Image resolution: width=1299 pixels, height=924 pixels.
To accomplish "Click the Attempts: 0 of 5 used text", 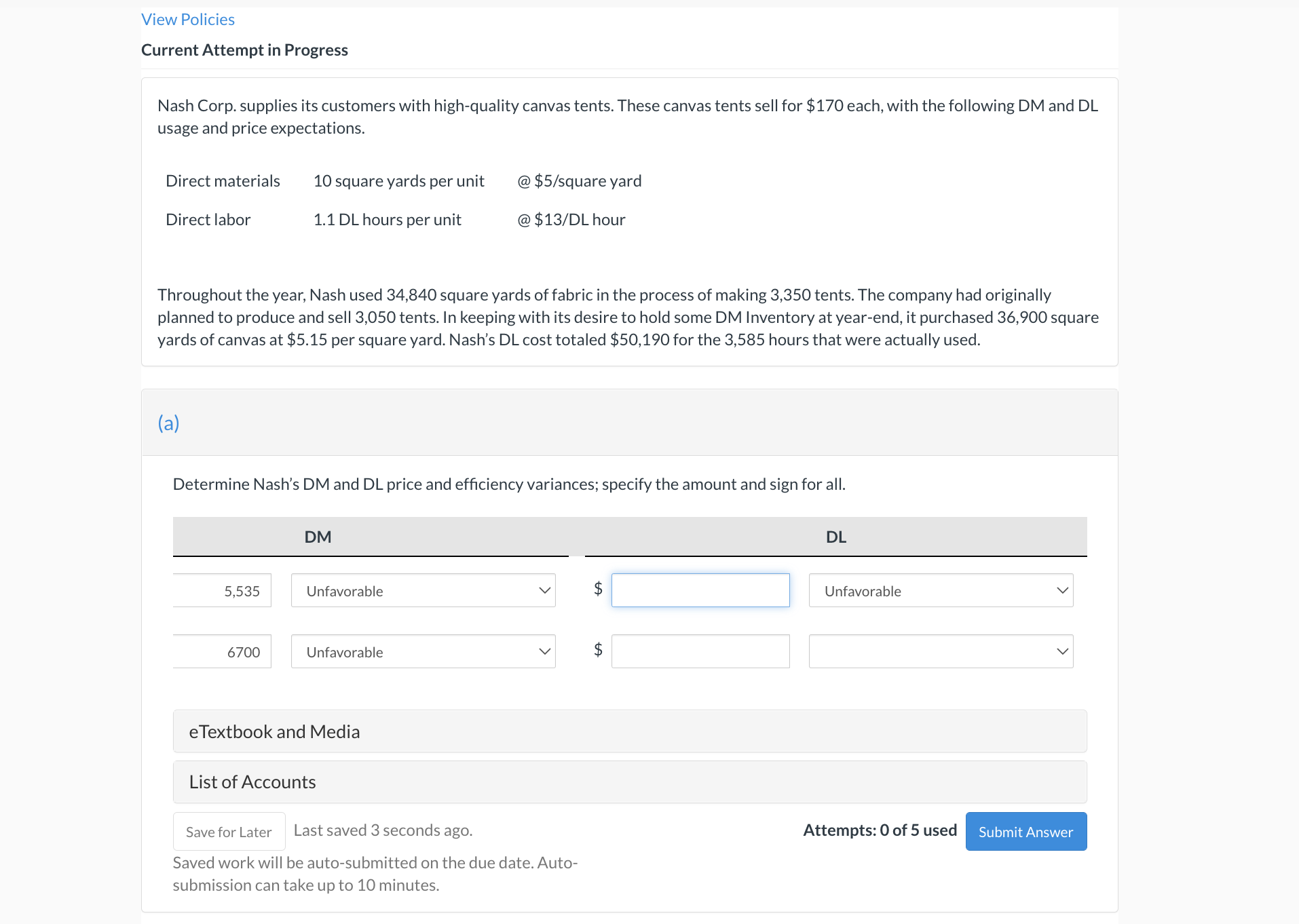I will [880, 830].
